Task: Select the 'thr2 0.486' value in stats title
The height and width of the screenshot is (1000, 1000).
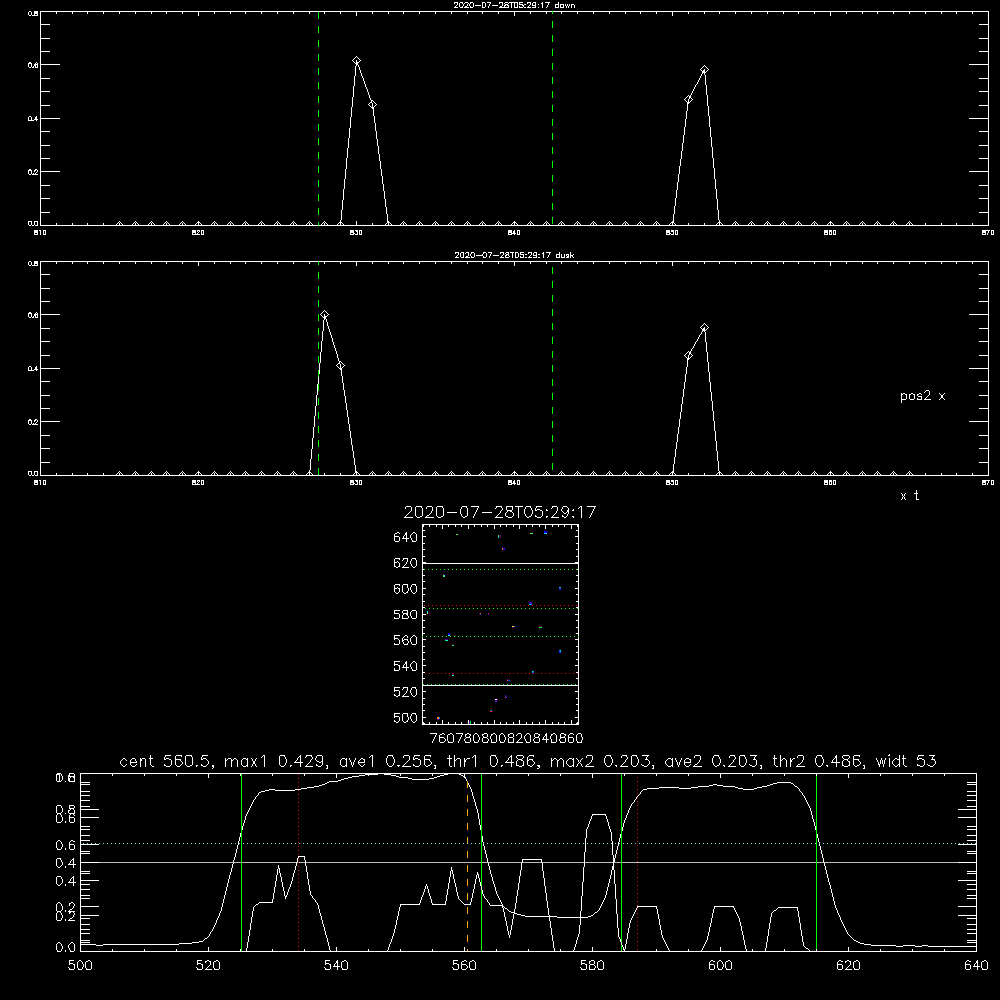Action: pos(819,761)
